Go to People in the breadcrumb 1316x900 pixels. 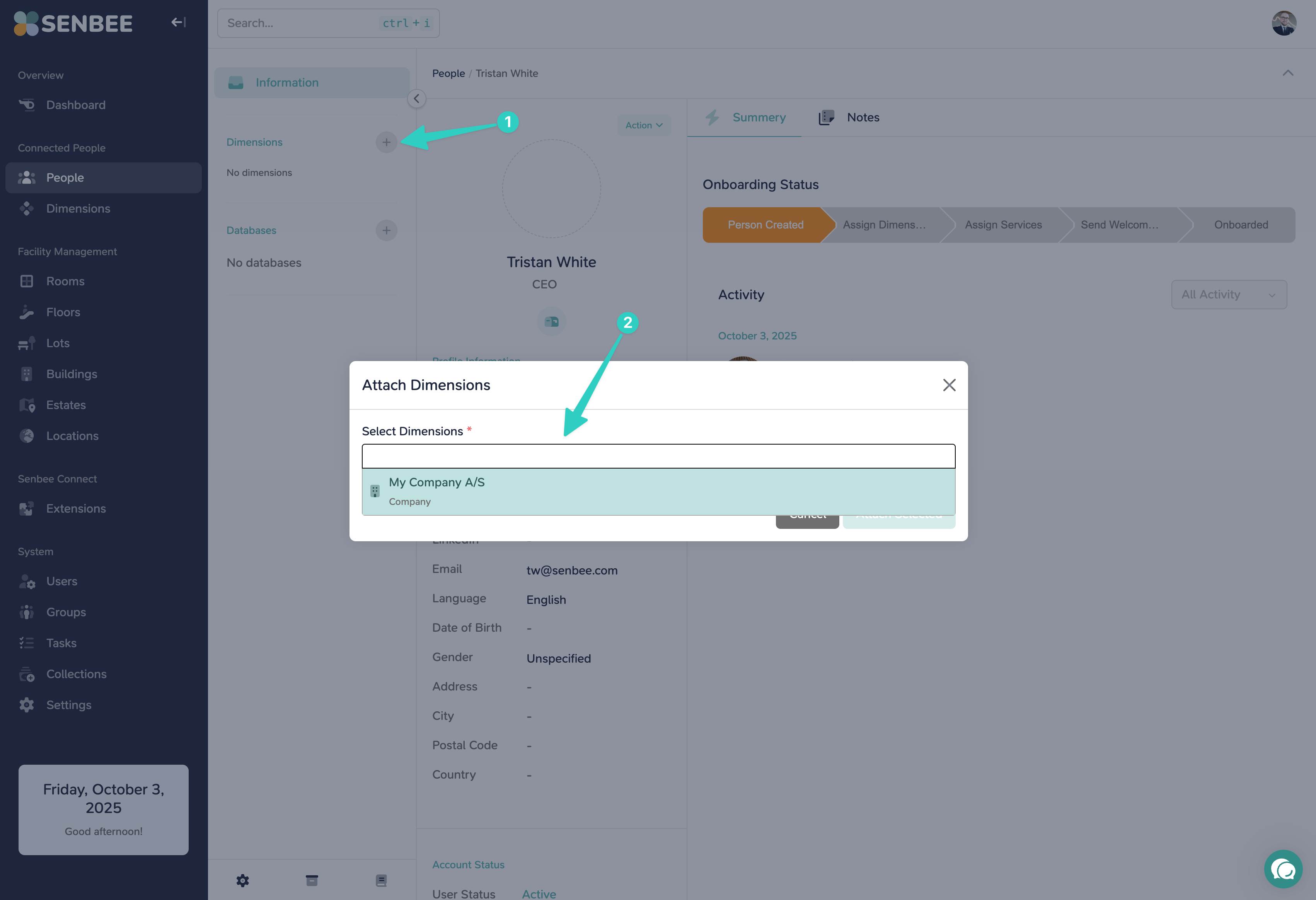click(x=448, y=73)
